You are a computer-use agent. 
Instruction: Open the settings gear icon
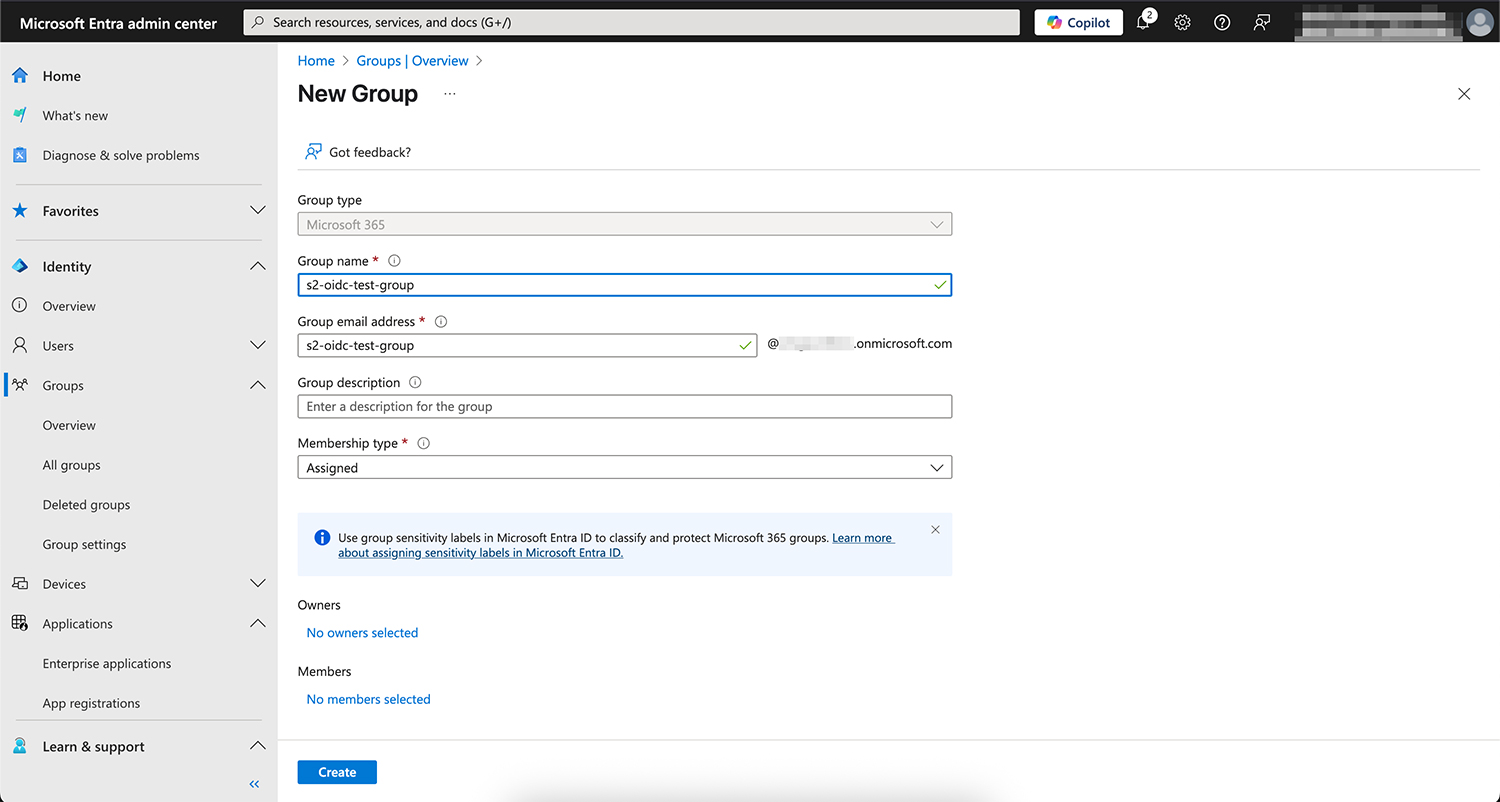pyautogui.click(x=1182, y=22)
